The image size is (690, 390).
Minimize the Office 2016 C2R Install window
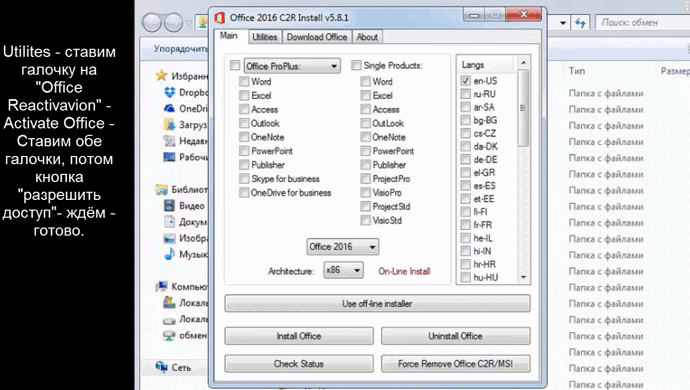[474, 15]
